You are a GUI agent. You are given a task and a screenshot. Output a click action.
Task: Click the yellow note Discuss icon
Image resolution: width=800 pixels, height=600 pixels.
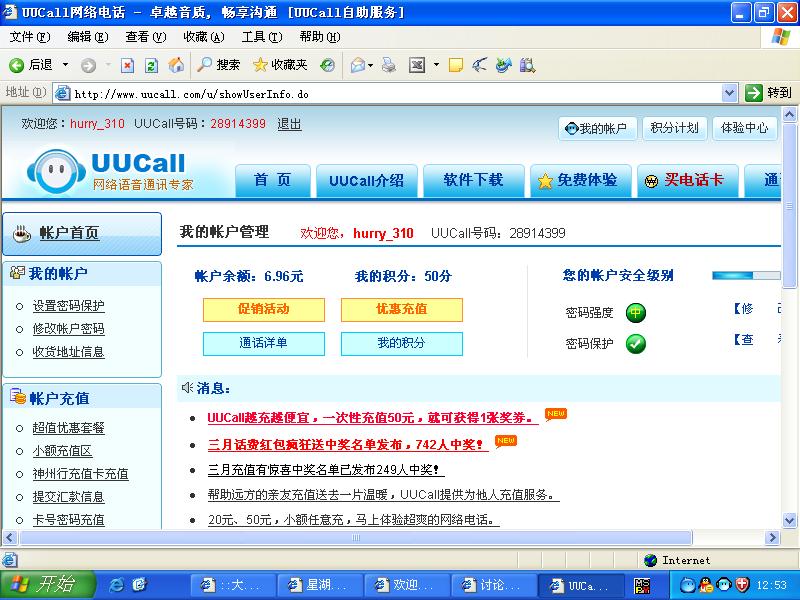click(456, 65)
